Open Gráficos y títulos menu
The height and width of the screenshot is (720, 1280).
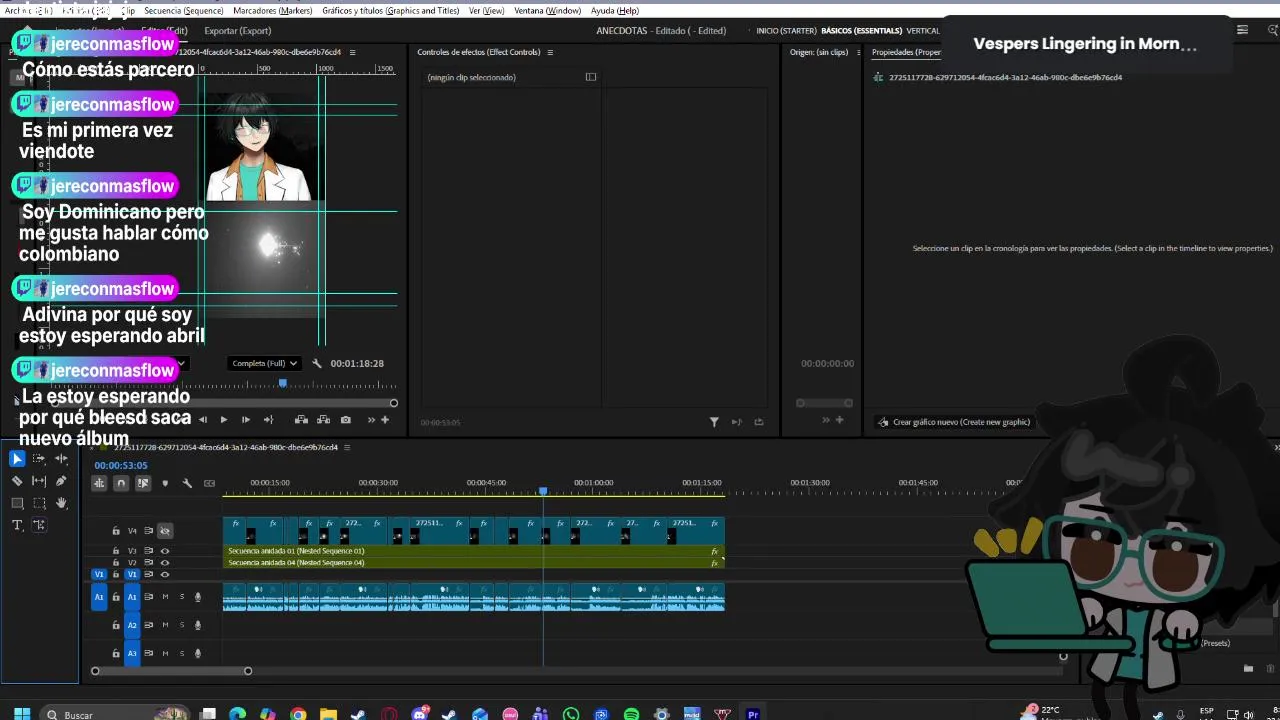391,10
